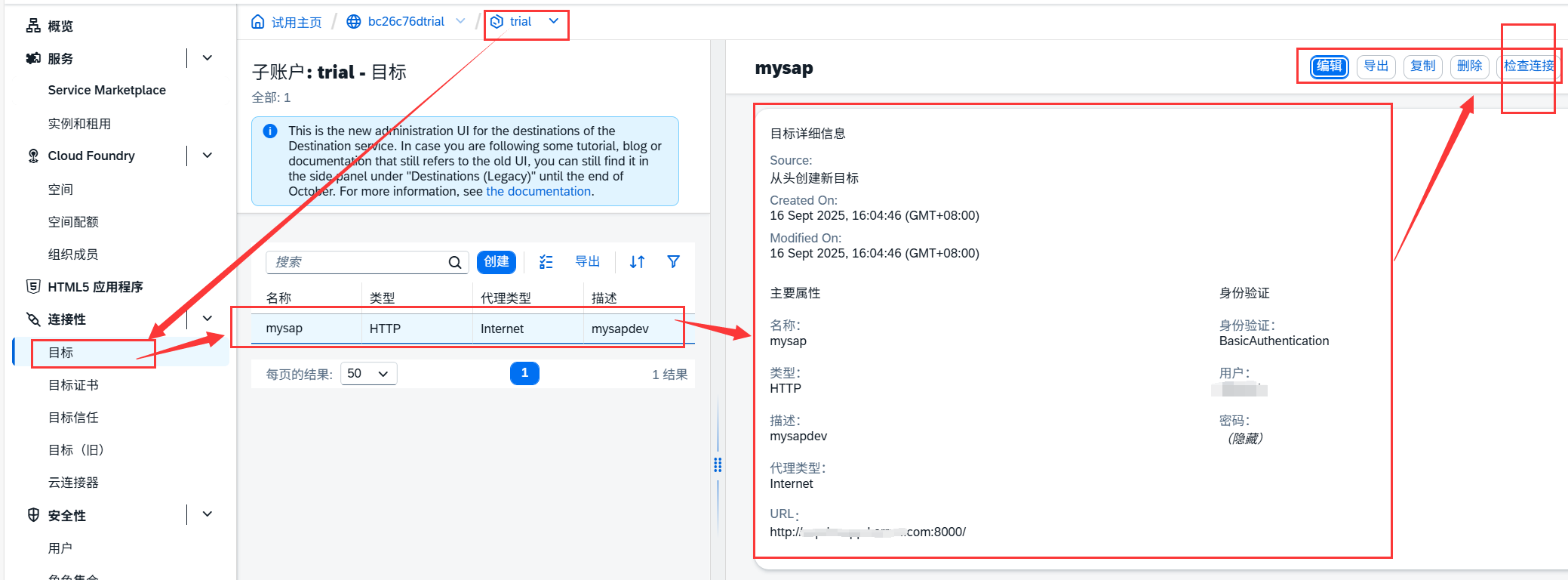Click 导出 in the table toolbar

pos(588,261)
